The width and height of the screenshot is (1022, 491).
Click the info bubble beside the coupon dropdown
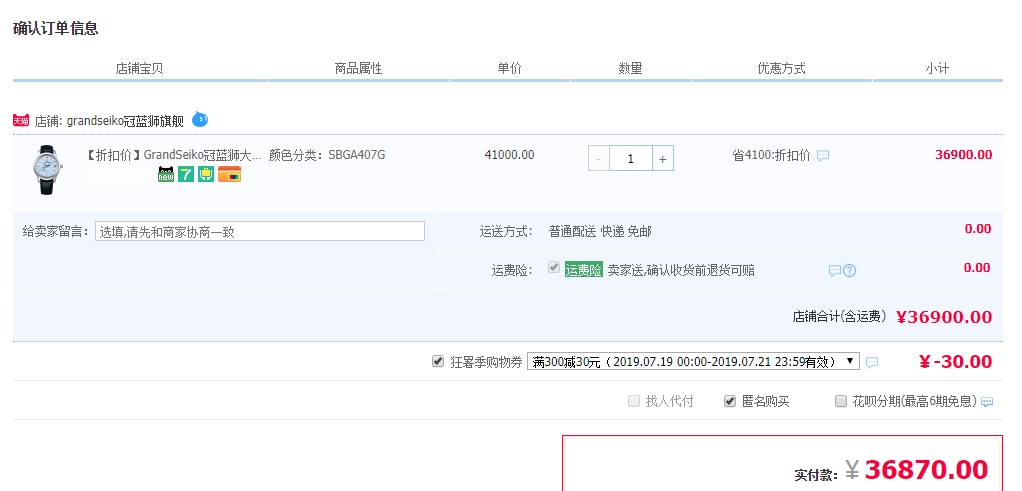pyautogui.click(x=872, y=362)
